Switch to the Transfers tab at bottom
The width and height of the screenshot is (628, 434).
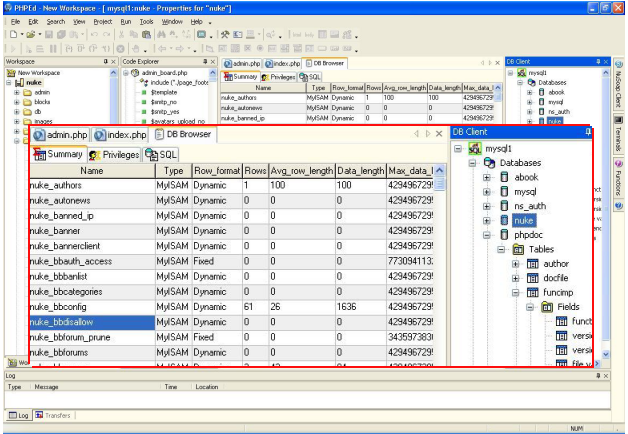click(53, 415)
